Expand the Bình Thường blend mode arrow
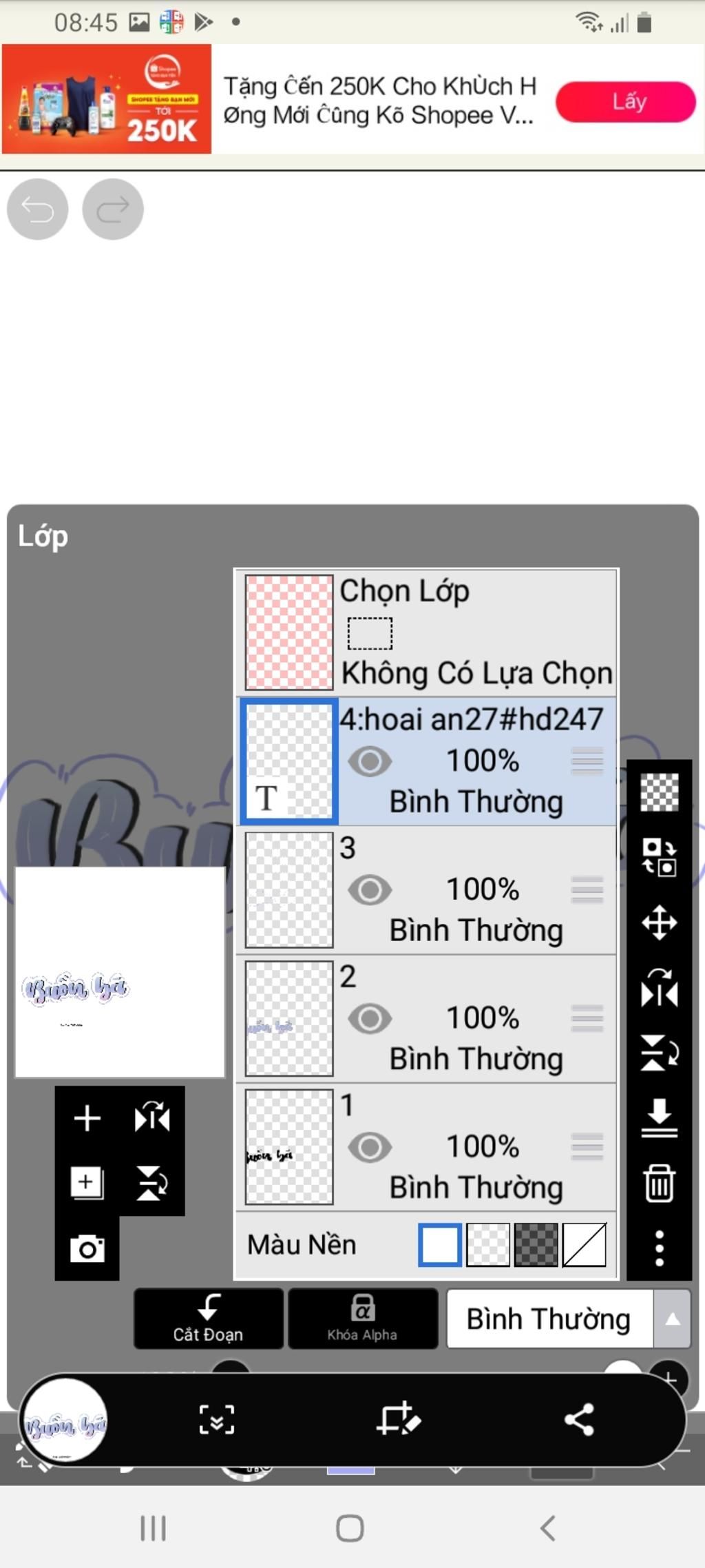Screen dimensions: 705x1568 coord(672,1319)
